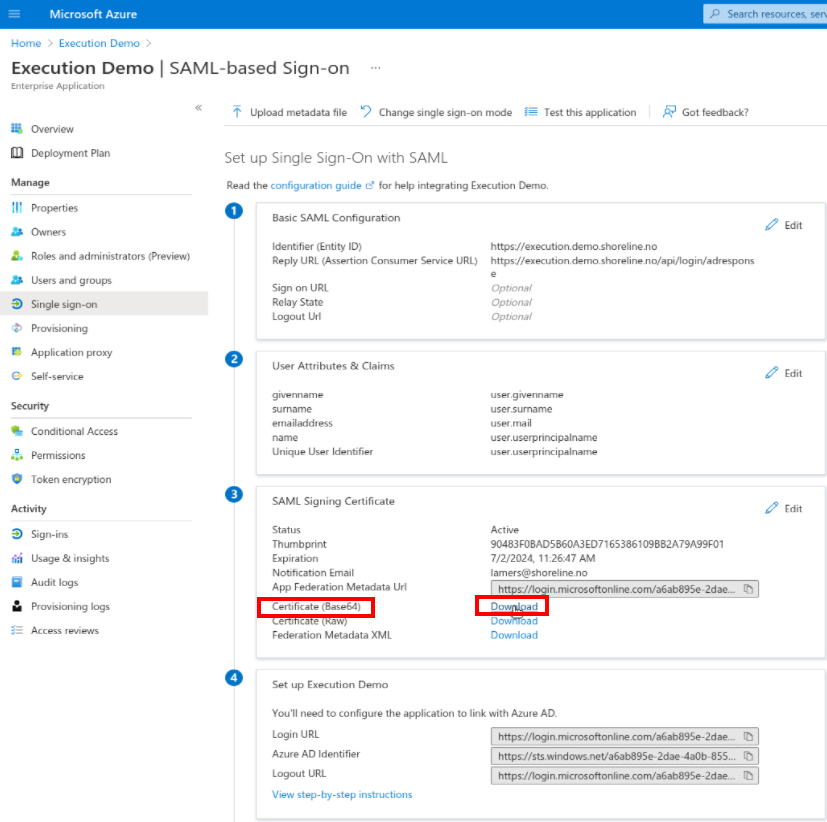Download Certificate (Base64)
827x822 pixels.
(514, 606)
